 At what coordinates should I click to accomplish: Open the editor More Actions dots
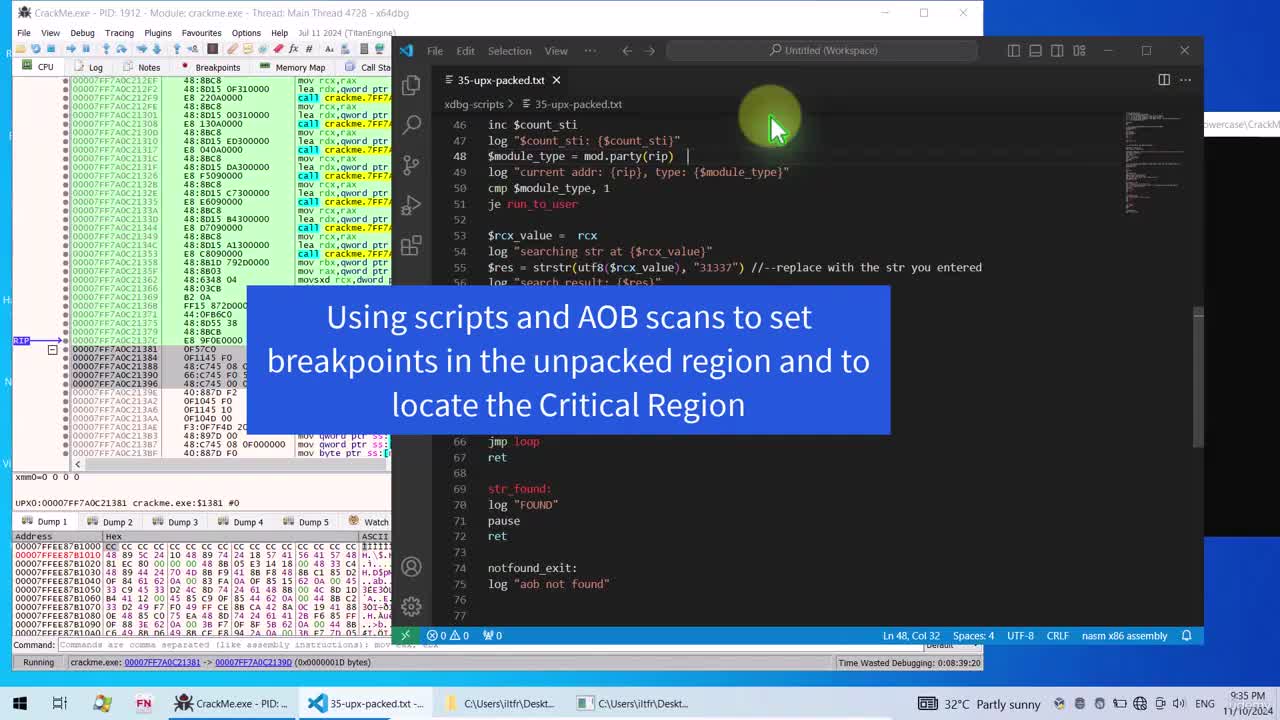point(1186,80)
